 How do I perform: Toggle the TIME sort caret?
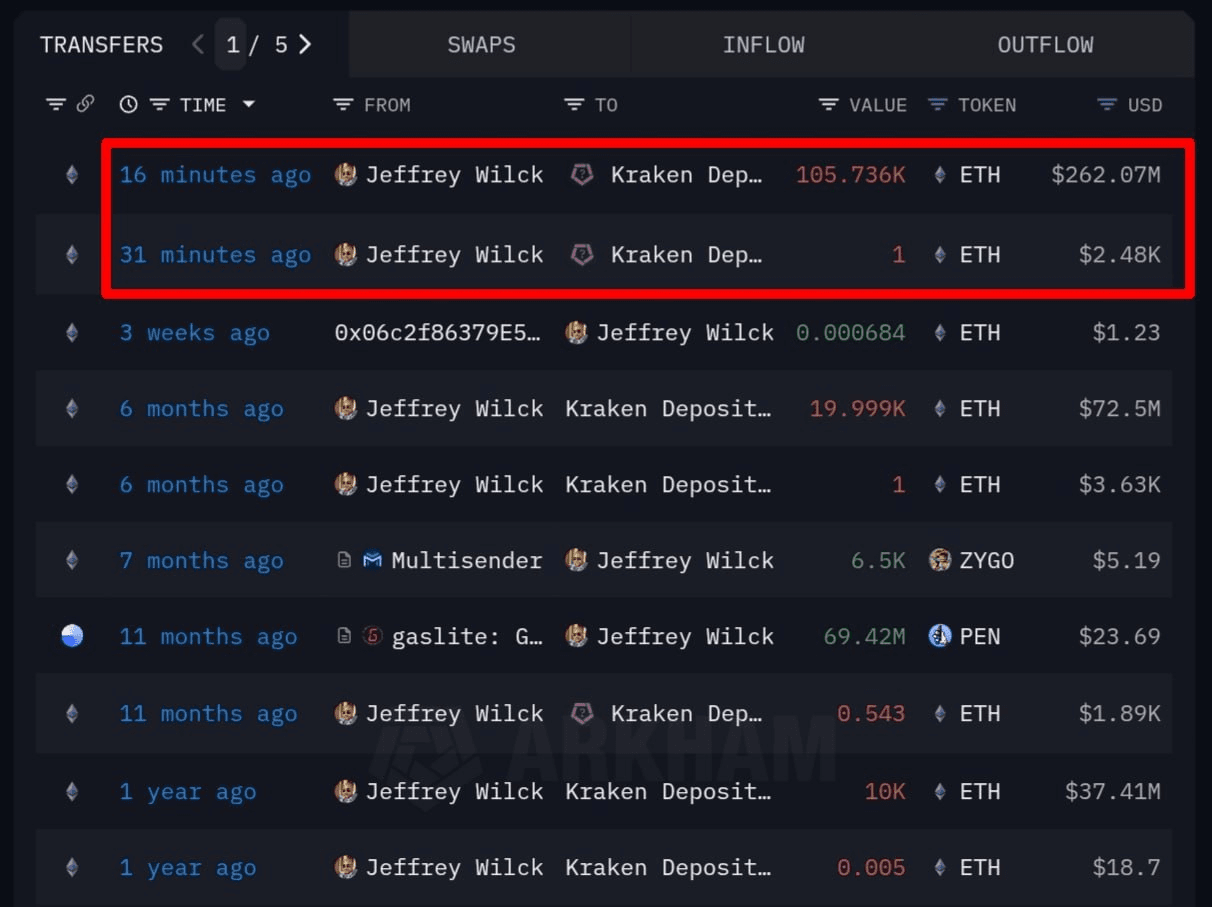[x=248, y=105]
